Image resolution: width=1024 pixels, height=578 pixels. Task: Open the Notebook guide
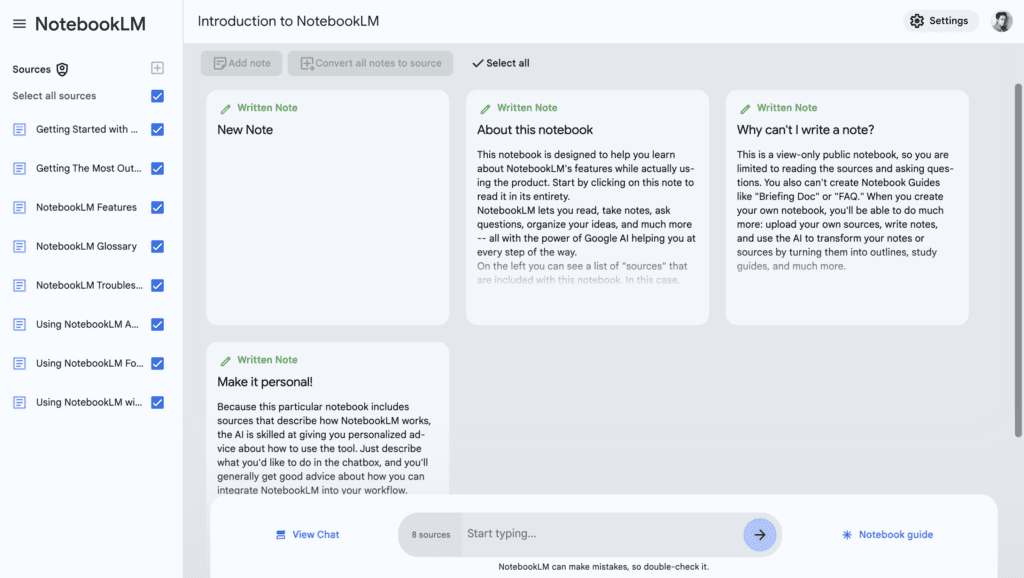(887, 534)
